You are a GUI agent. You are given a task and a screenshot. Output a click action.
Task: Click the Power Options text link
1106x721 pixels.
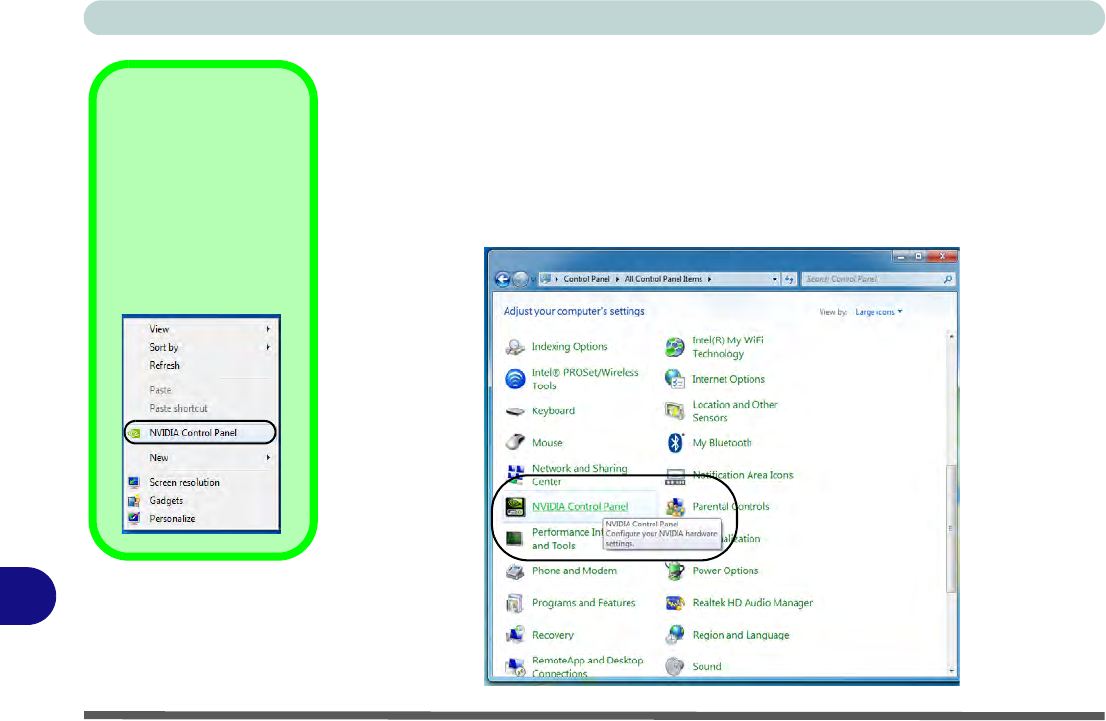pyautogui.click(x=725, y=571)
